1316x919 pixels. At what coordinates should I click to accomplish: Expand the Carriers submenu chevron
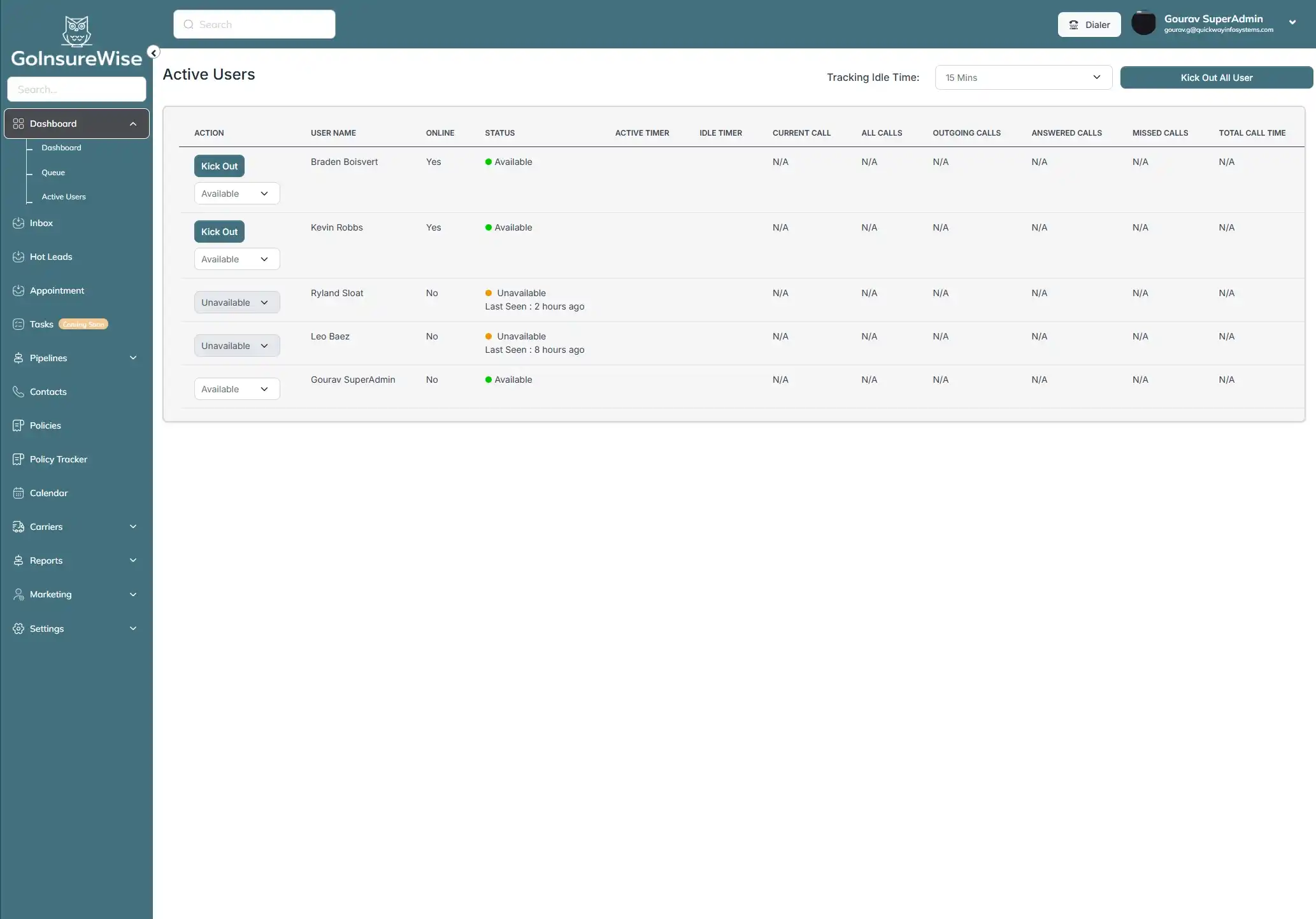tap(133, 527)
